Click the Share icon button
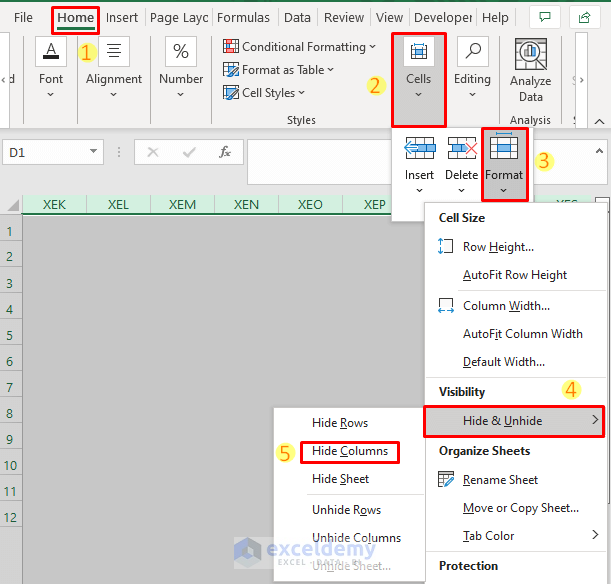The image size is (611, 584). coord(584,17)
